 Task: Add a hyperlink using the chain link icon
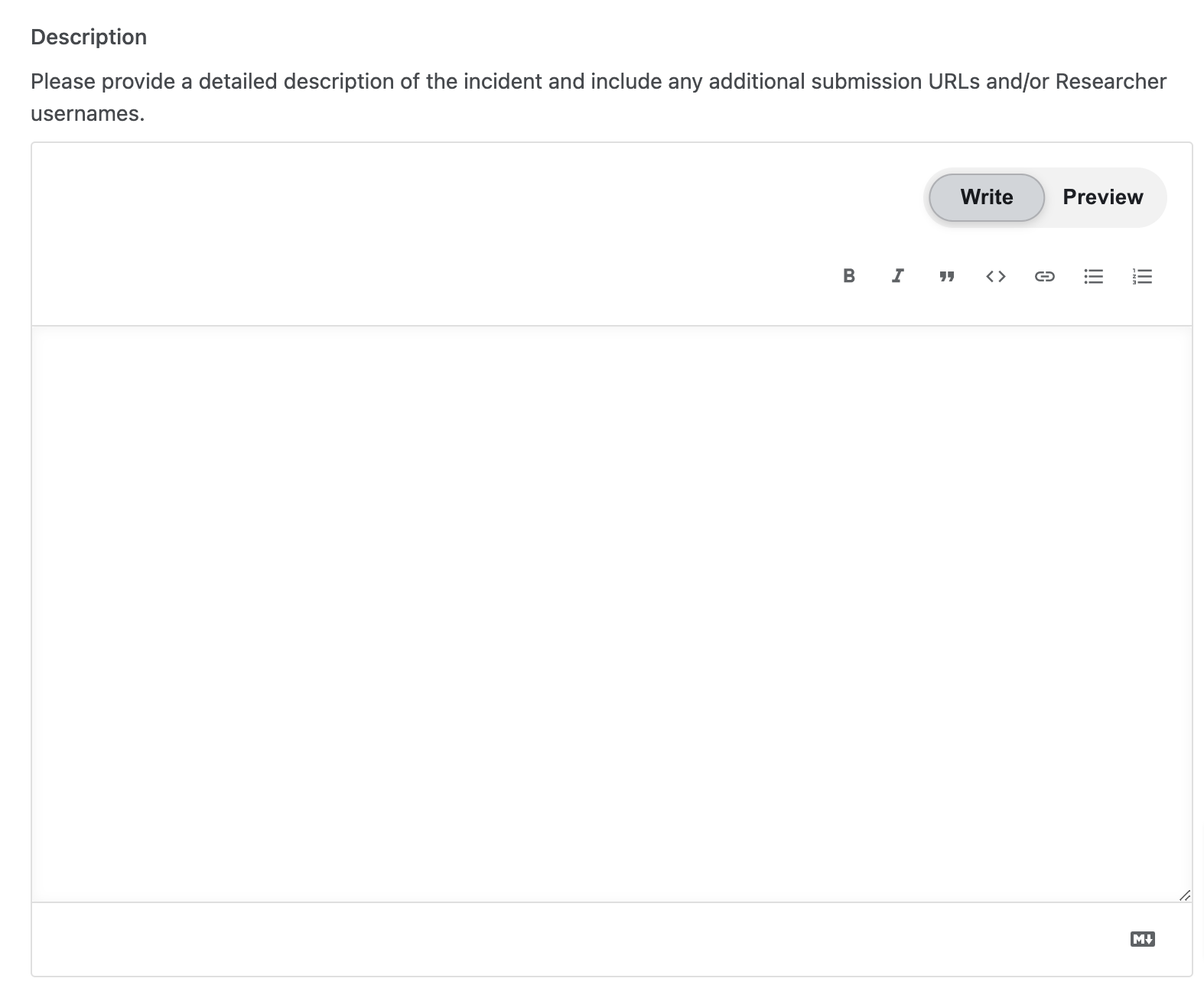(x=1044, y=276)
